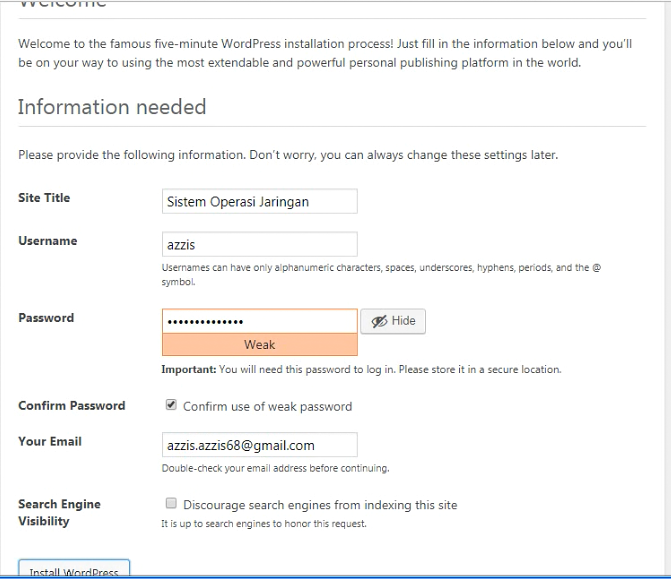
Task: Click the 'Confirm use of weak password' label text
Action: coord(267,407)
